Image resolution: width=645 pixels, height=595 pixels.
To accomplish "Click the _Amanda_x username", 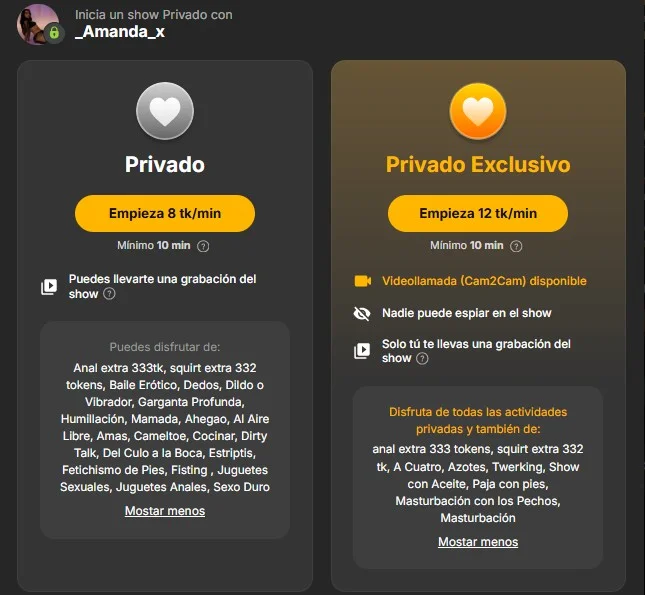I will coord(120,32).
